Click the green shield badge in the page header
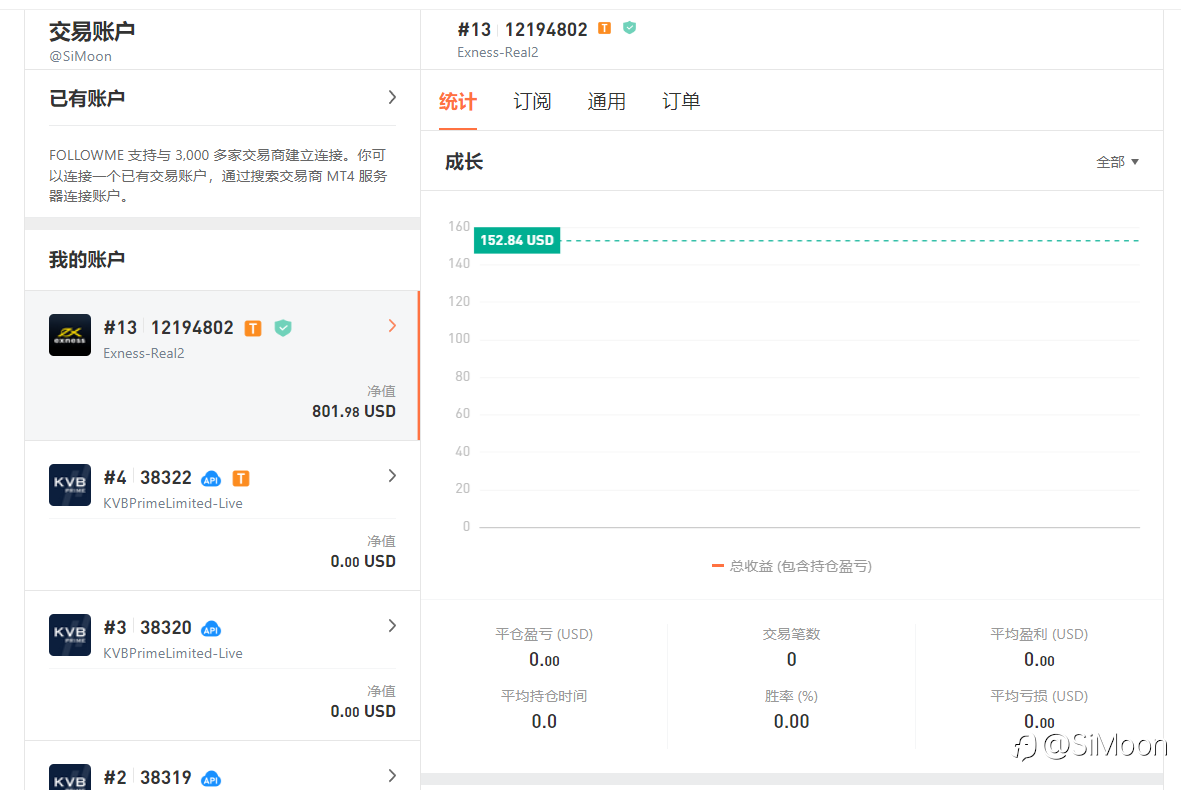 click(630, 28)
